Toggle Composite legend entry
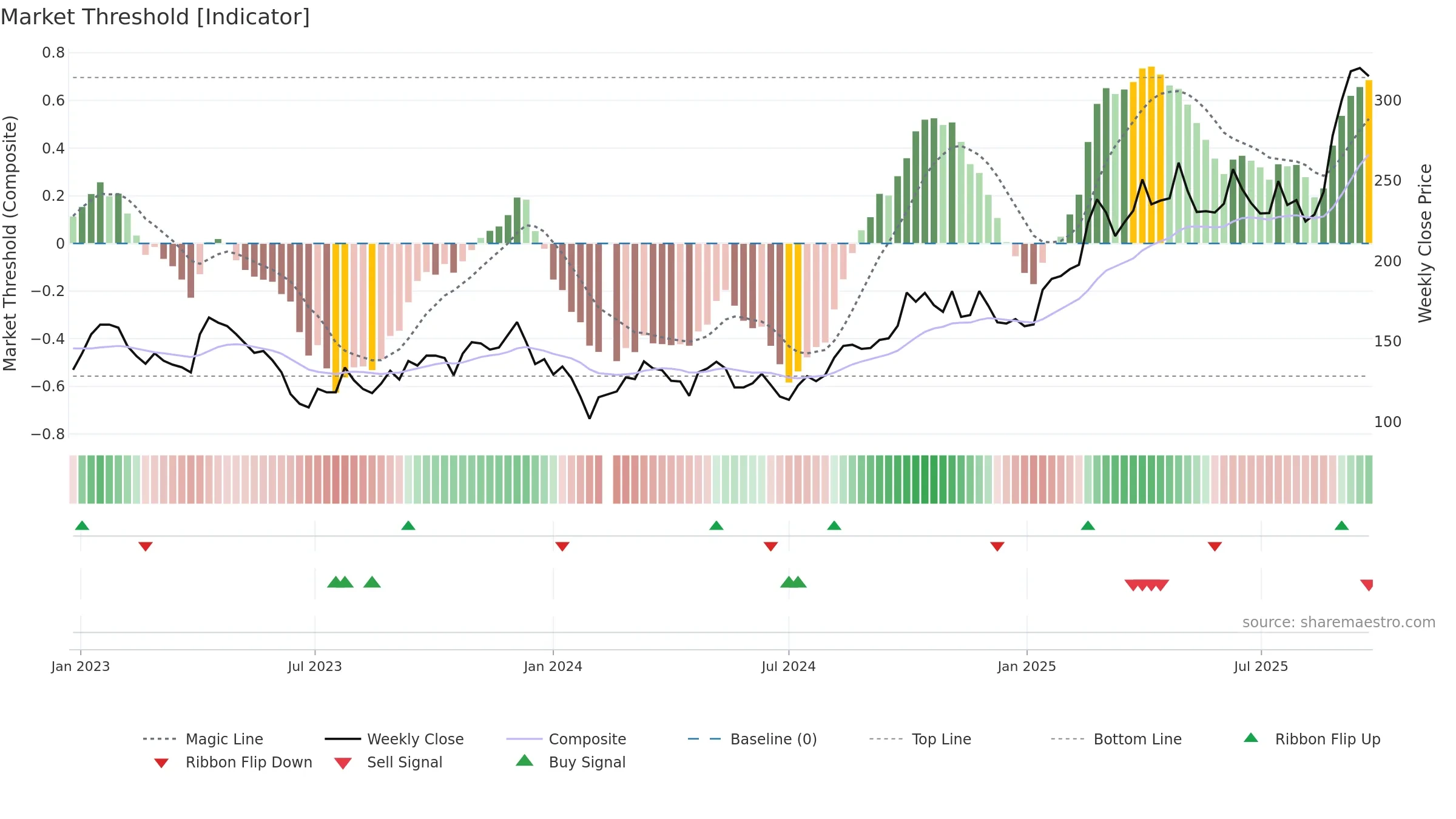Viewport: 1456px width, 819px height. pyautogui.click(x=566, y=739)
